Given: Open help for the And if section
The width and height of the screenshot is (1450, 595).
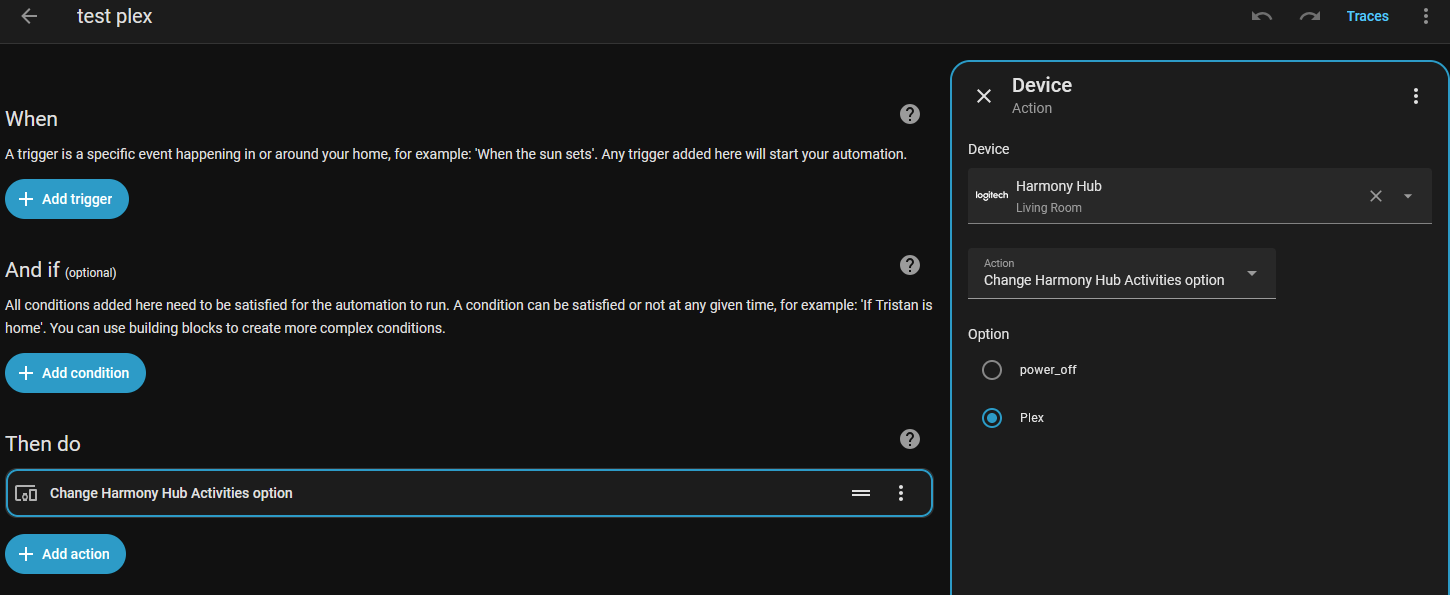Looking at the screenshot, I should coord(910,265).
